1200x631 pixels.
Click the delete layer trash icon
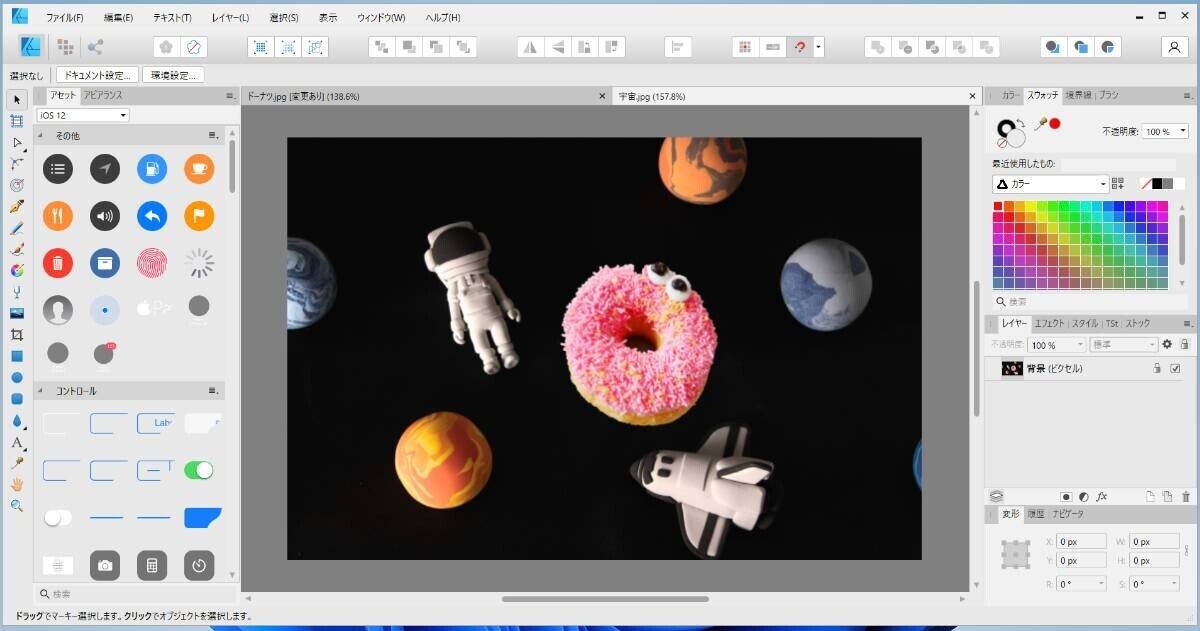click(1186, 496)
